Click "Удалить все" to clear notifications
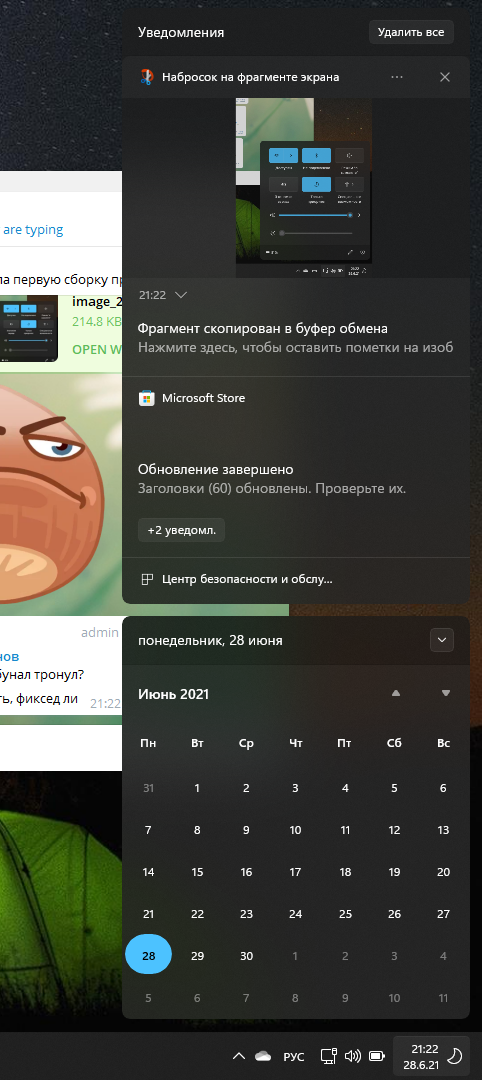 pyautogui.click(x=411, y=32)
